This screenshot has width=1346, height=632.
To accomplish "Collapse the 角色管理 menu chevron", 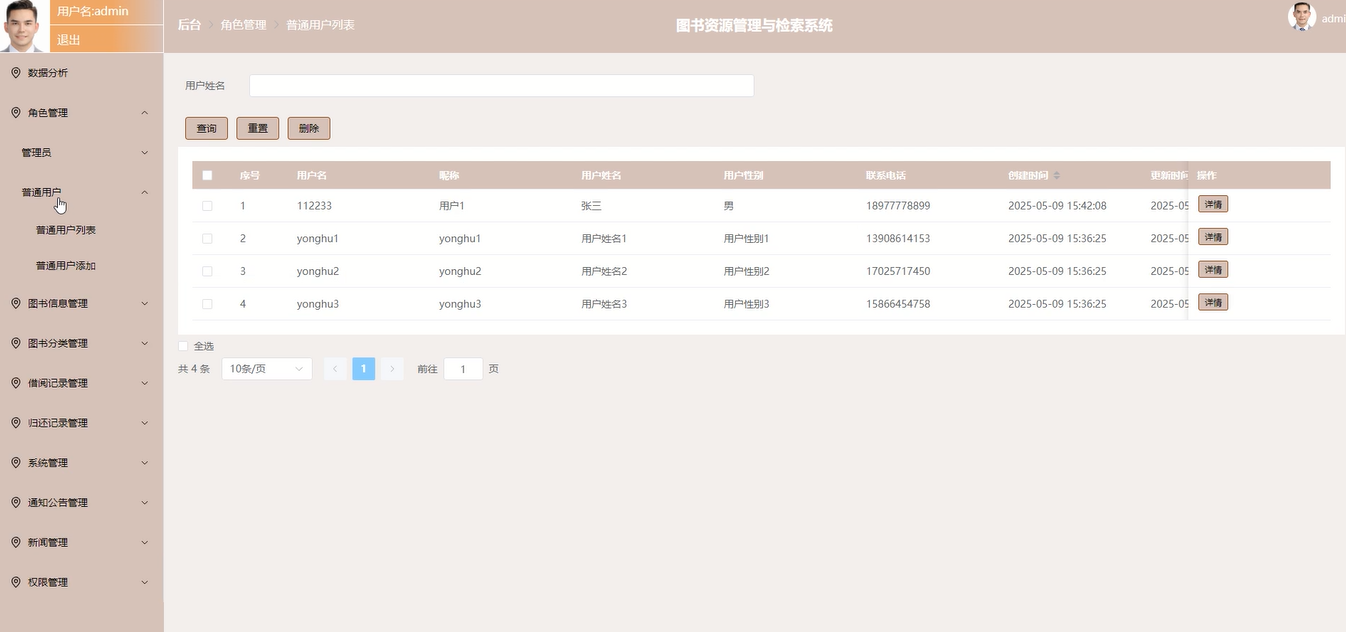I will tap(144, 113).
